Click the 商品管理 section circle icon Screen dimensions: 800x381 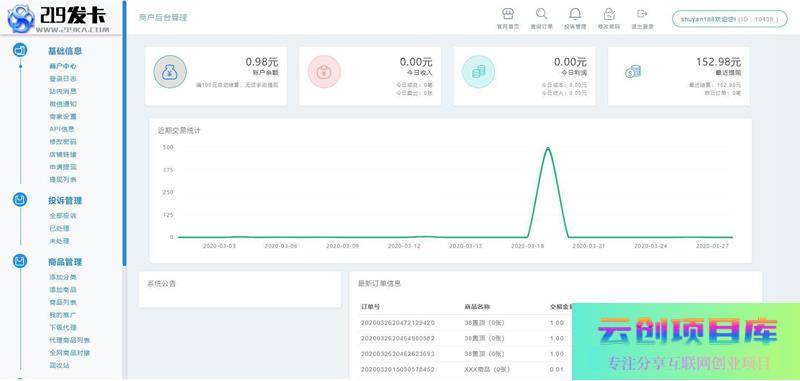pyautogui.click(x=20, y=261)
